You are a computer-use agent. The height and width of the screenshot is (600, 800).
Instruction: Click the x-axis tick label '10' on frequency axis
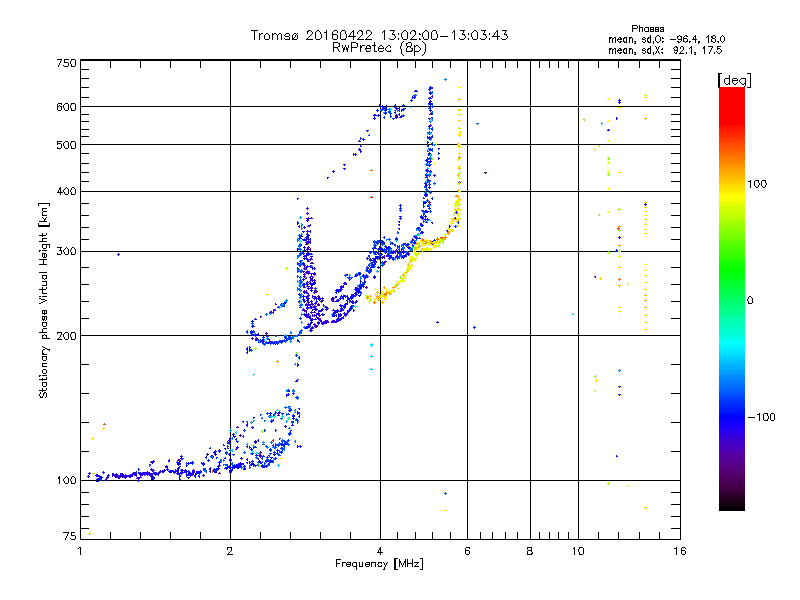coord(578,551)
